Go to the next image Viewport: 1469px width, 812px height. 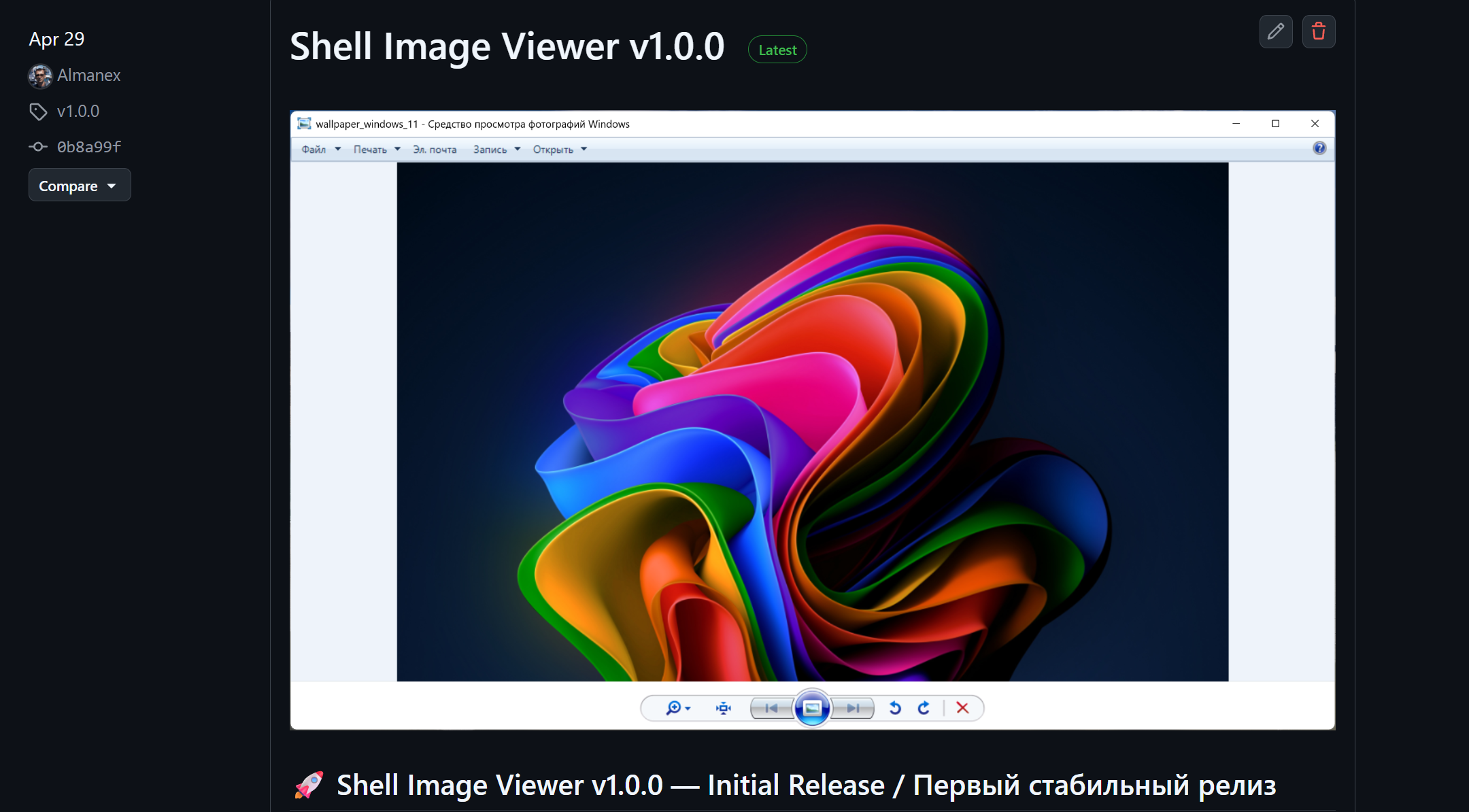(x=853, y=708)
